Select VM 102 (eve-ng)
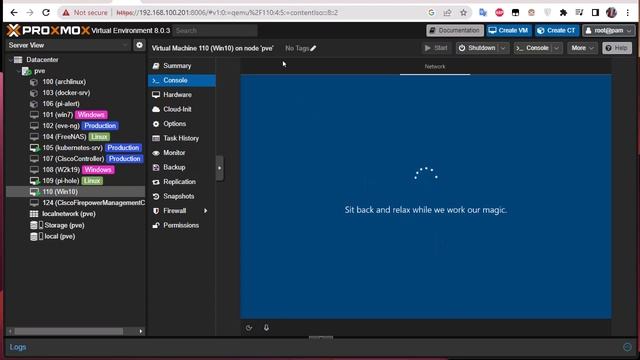640x360 pixels. (x=61, y=126)
